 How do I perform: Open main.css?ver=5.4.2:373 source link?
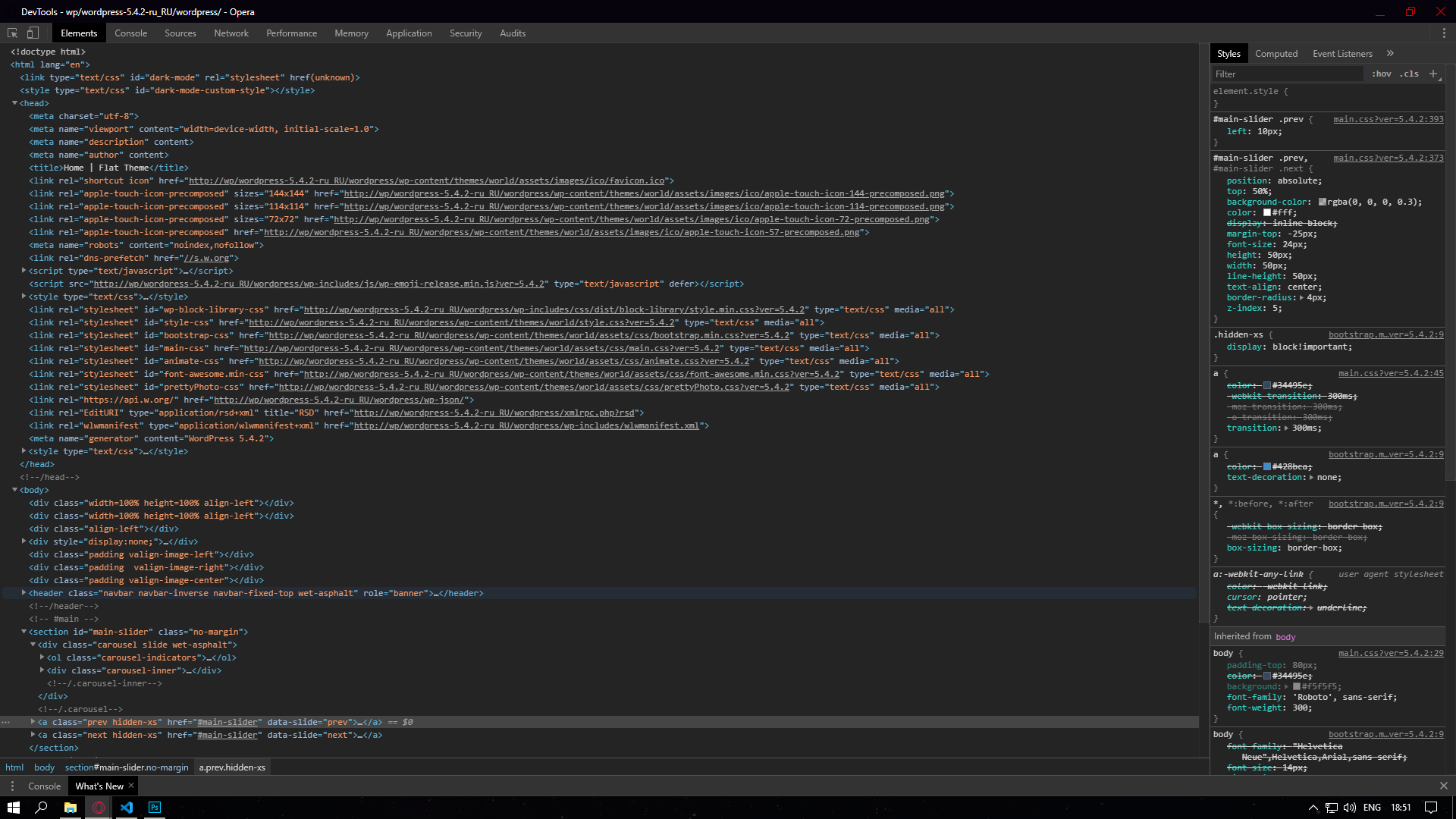pyautogui.click(x=1389, y=158)
